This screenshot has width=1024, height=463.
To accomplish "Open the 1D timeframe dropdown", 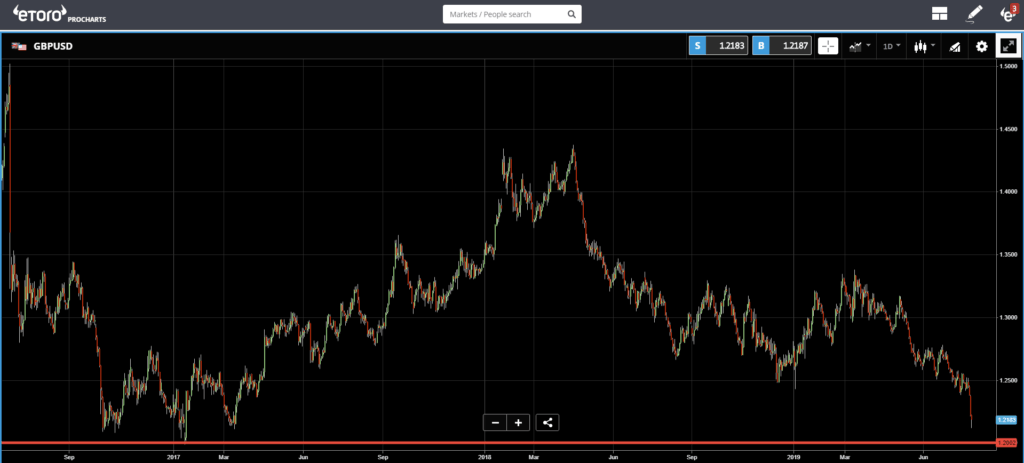I will click(x=891, y=46).
